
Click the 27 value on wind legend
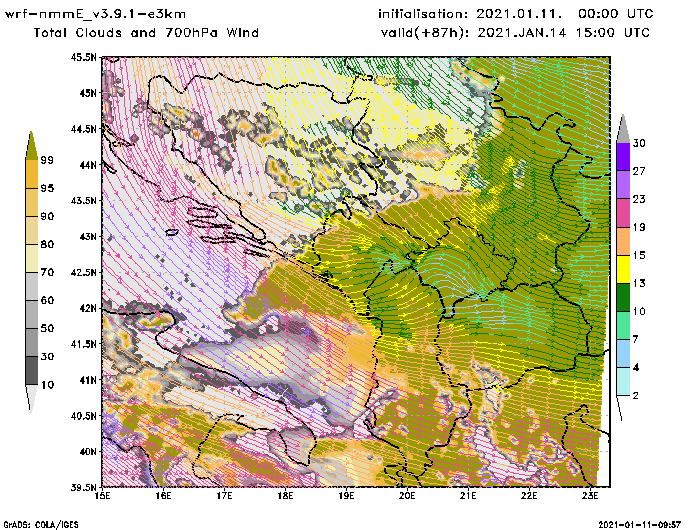coord(639,171)
